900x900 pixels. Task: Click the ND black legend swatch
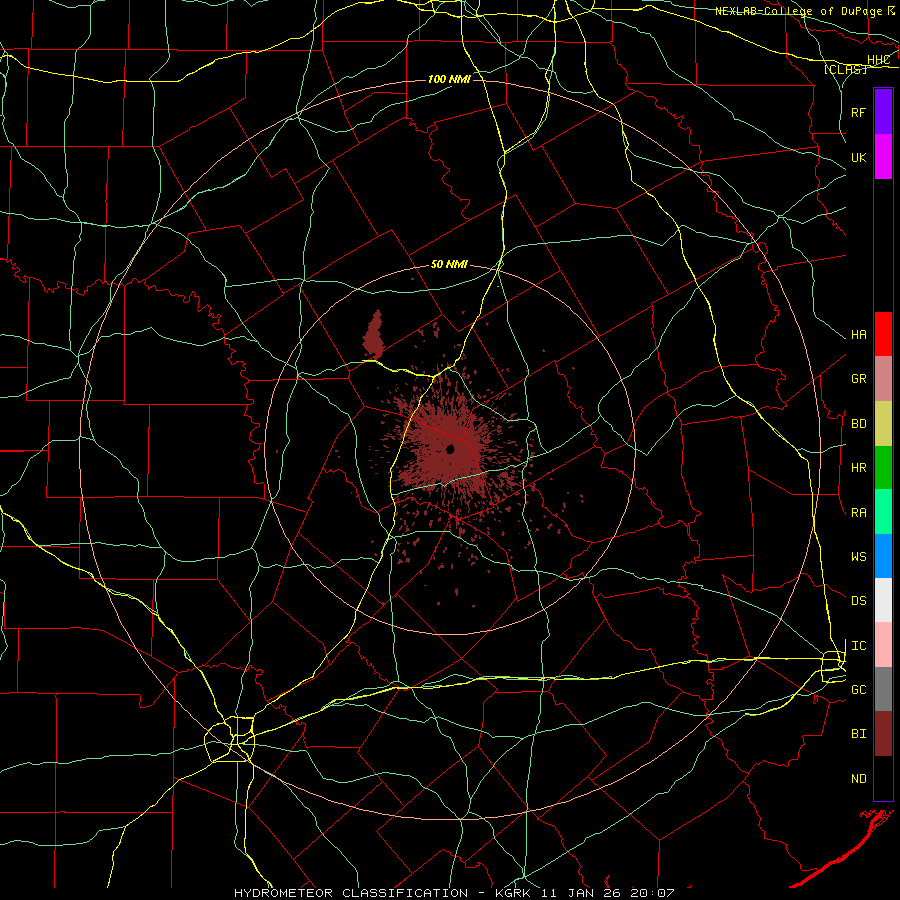click(x=883, y=778)
